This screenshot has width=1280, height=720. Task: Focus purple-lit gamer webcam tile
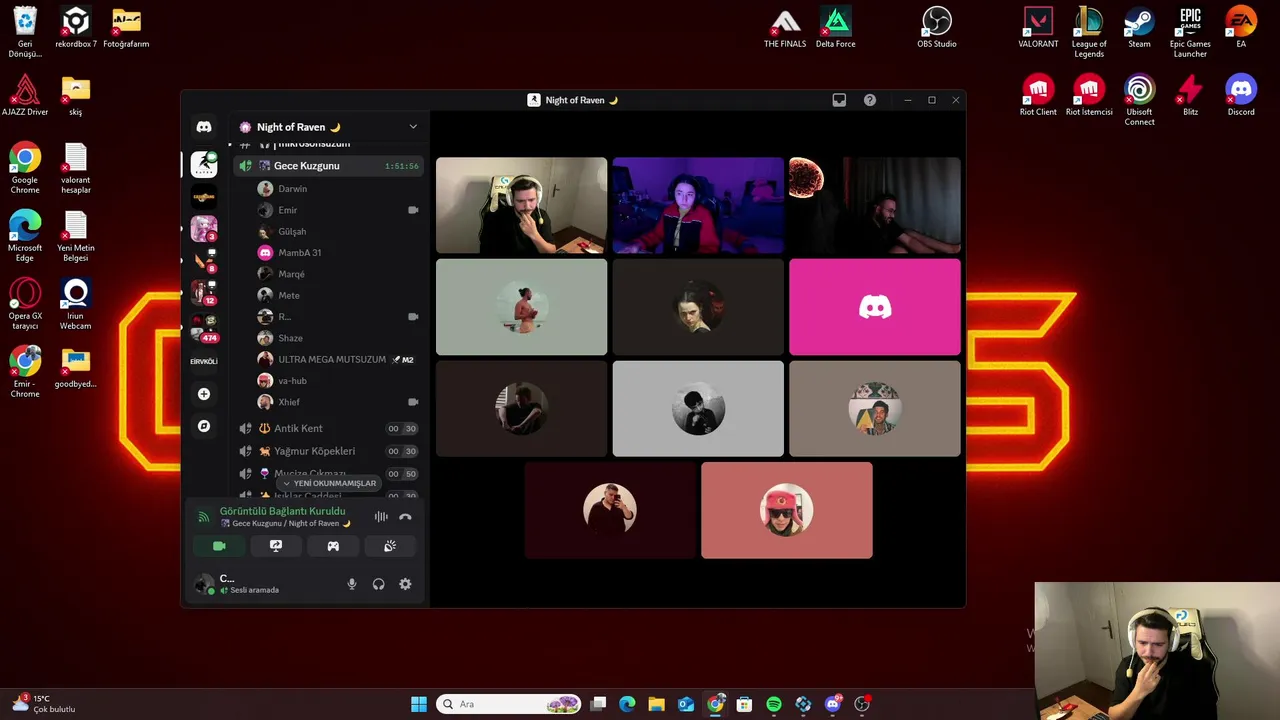pos(698,205)
